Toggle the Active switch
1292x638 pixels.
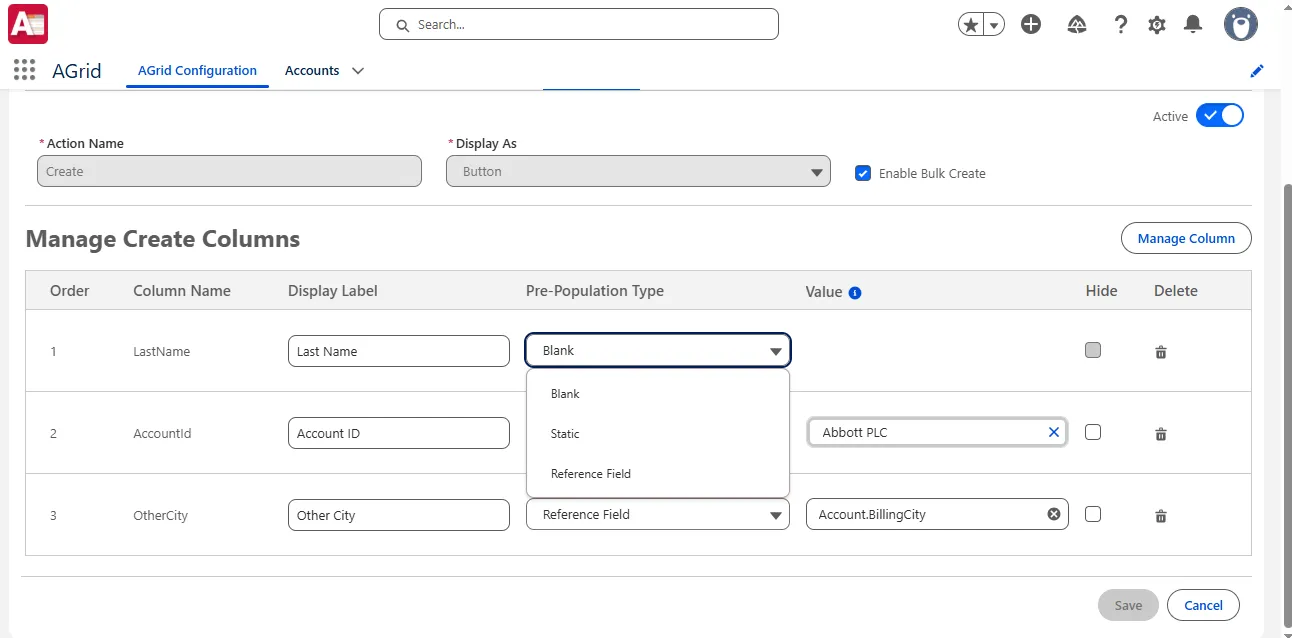coord(1220,115)
